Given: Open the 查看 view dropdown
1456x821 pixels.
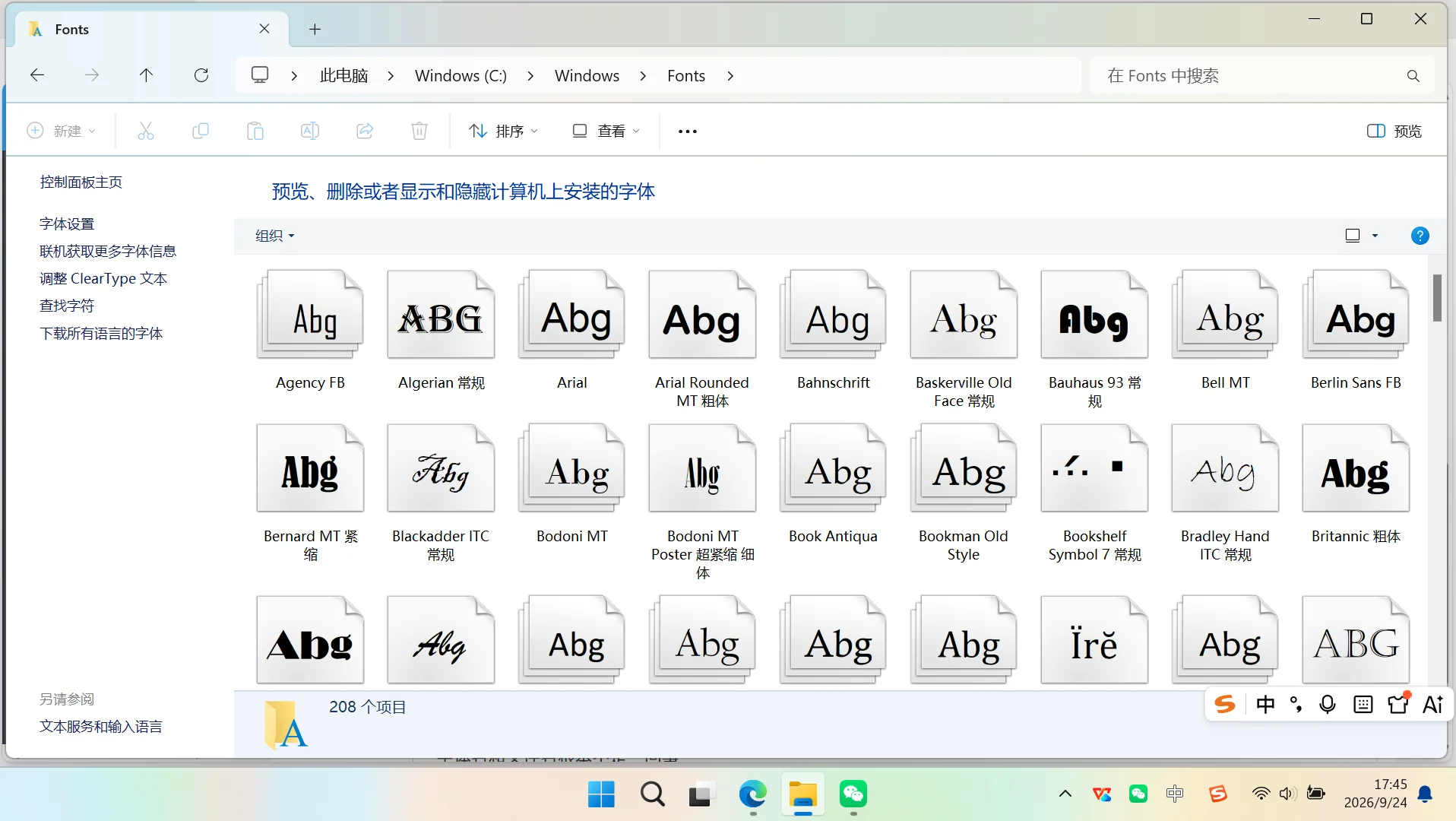Looking at the screenshot, I should coord(606,132).
